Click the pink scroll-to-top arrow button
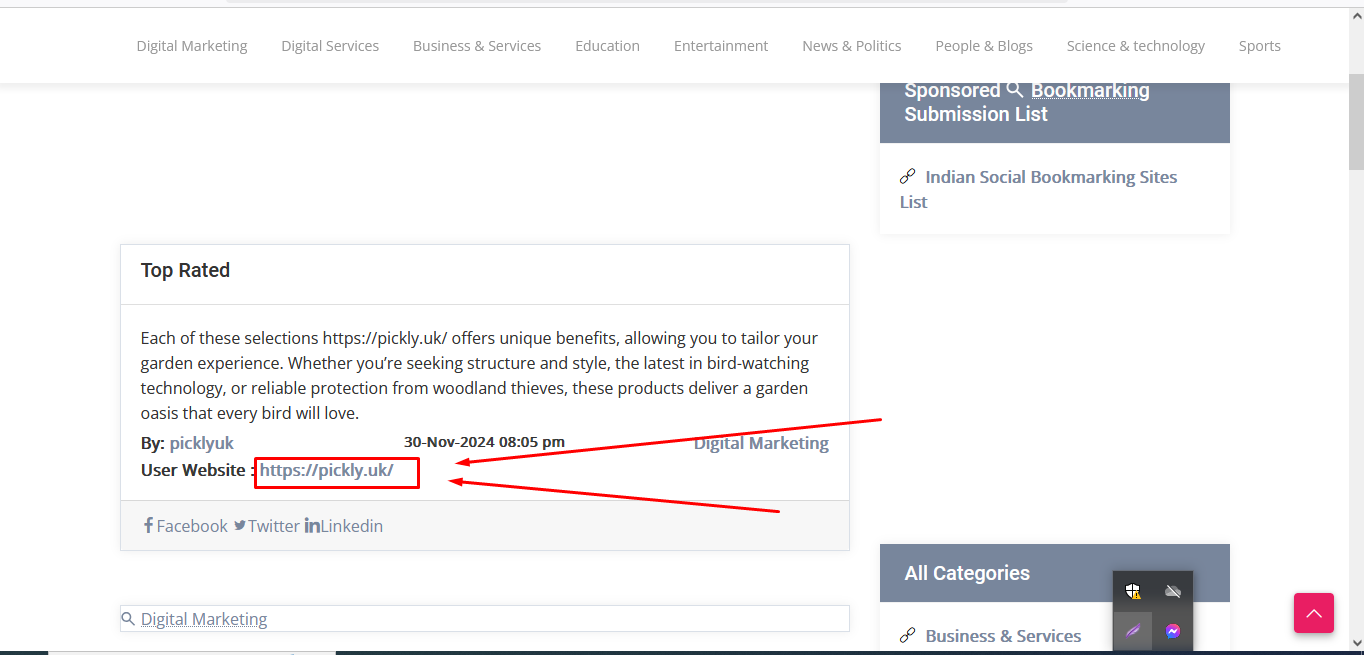Screen dimensions: 1364x655 tap(1314, 613)
